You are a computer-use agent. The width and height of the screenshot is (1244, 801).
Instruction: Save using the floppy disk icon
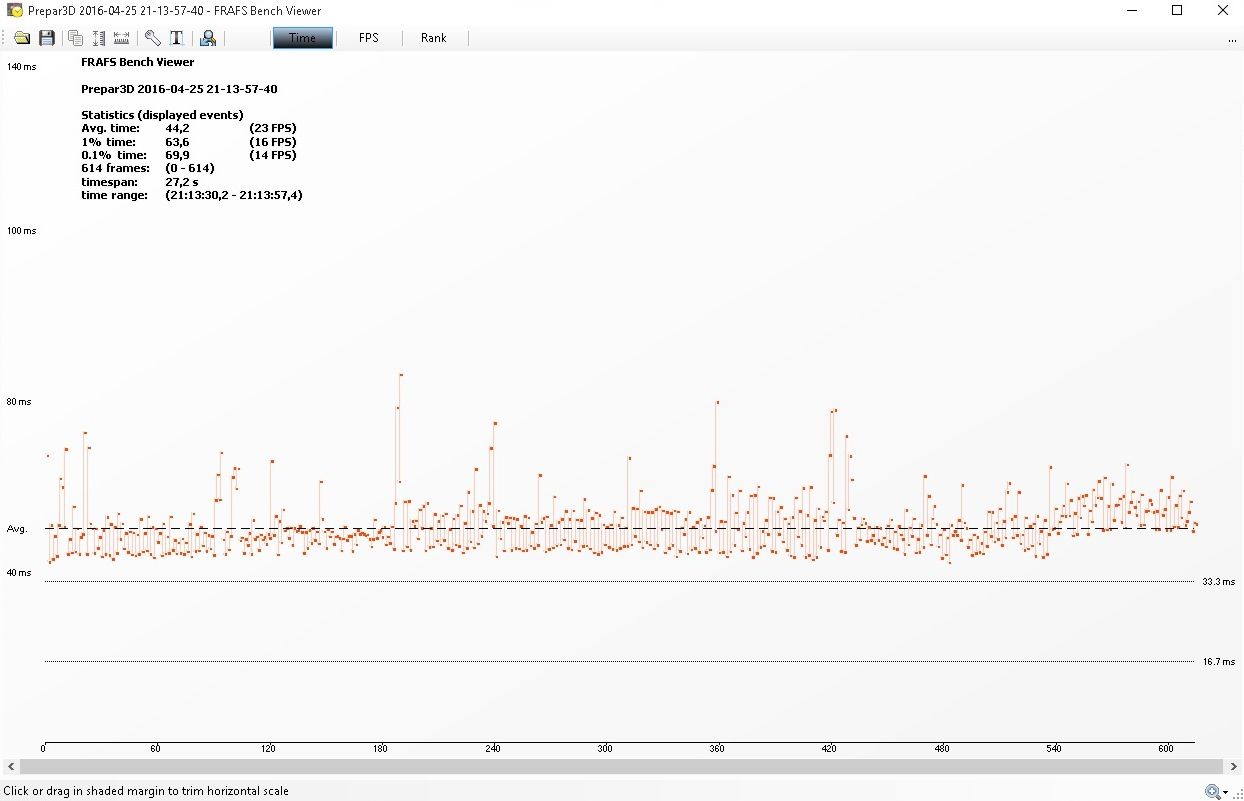pyautogui.click(x=47, y=38)
